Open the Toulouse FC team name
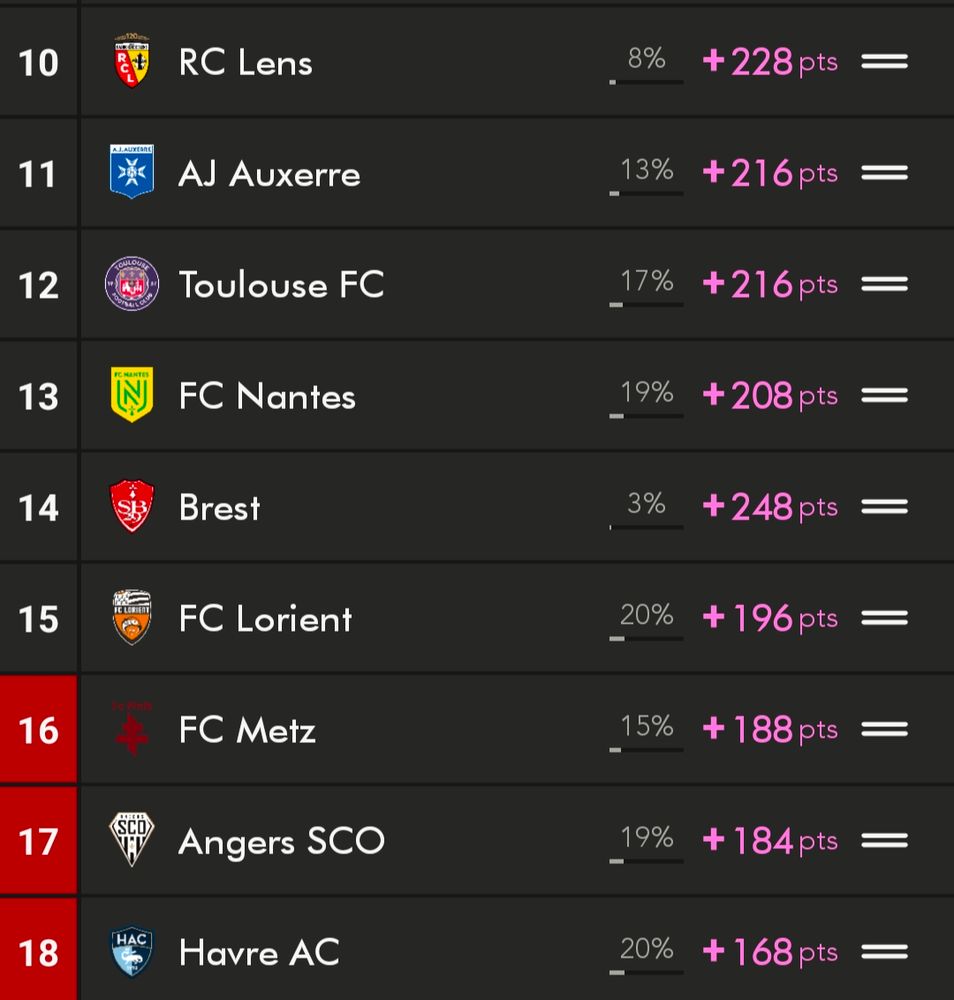This screenshot has height=1000, width=954. tap(281, 284)
